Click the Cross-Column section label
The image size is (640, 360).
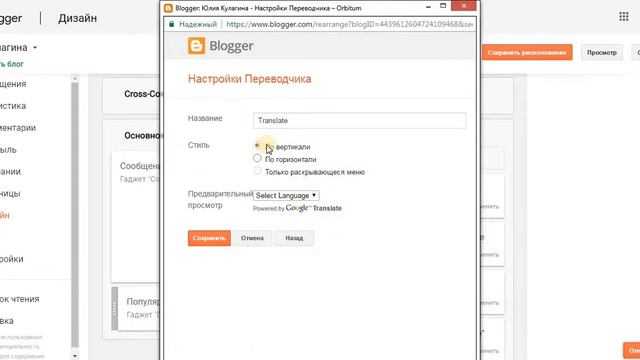click(x=142, y=94)
